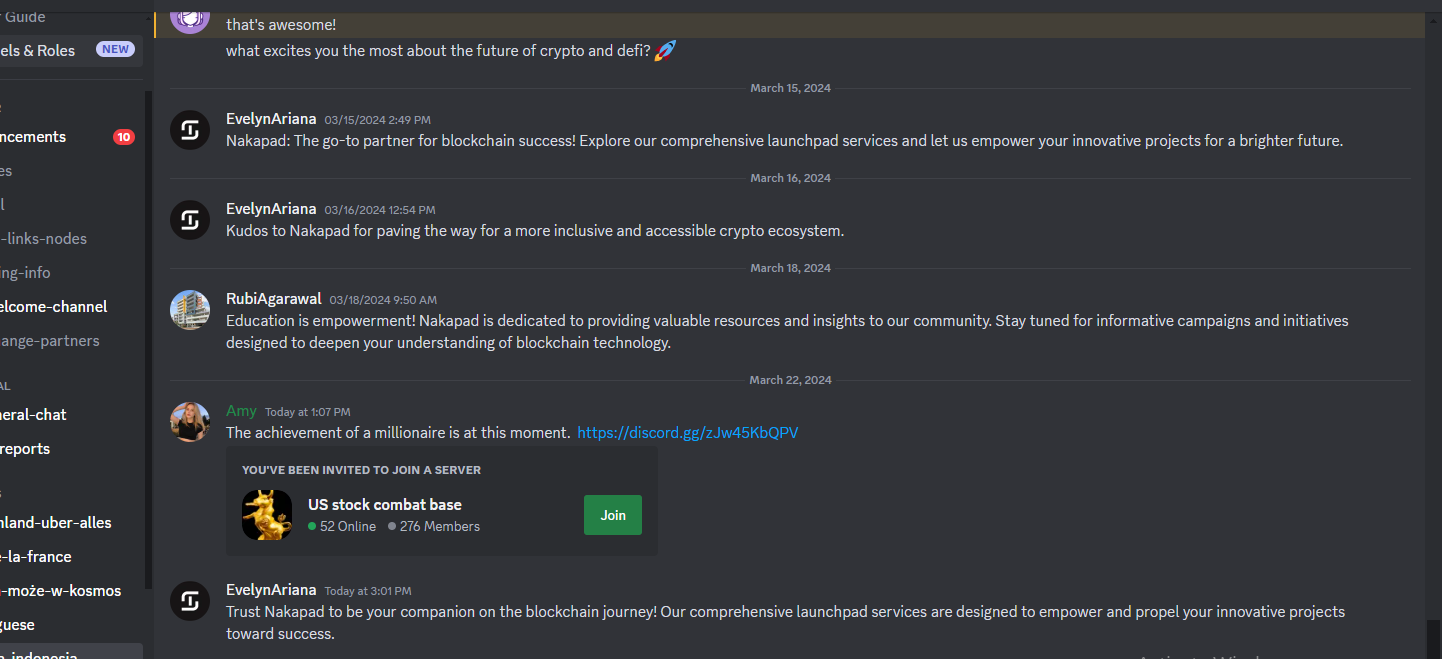Click the channel list scrollbar
The height and width of the screenshot is (659, 1442).
tap(149, 340)
